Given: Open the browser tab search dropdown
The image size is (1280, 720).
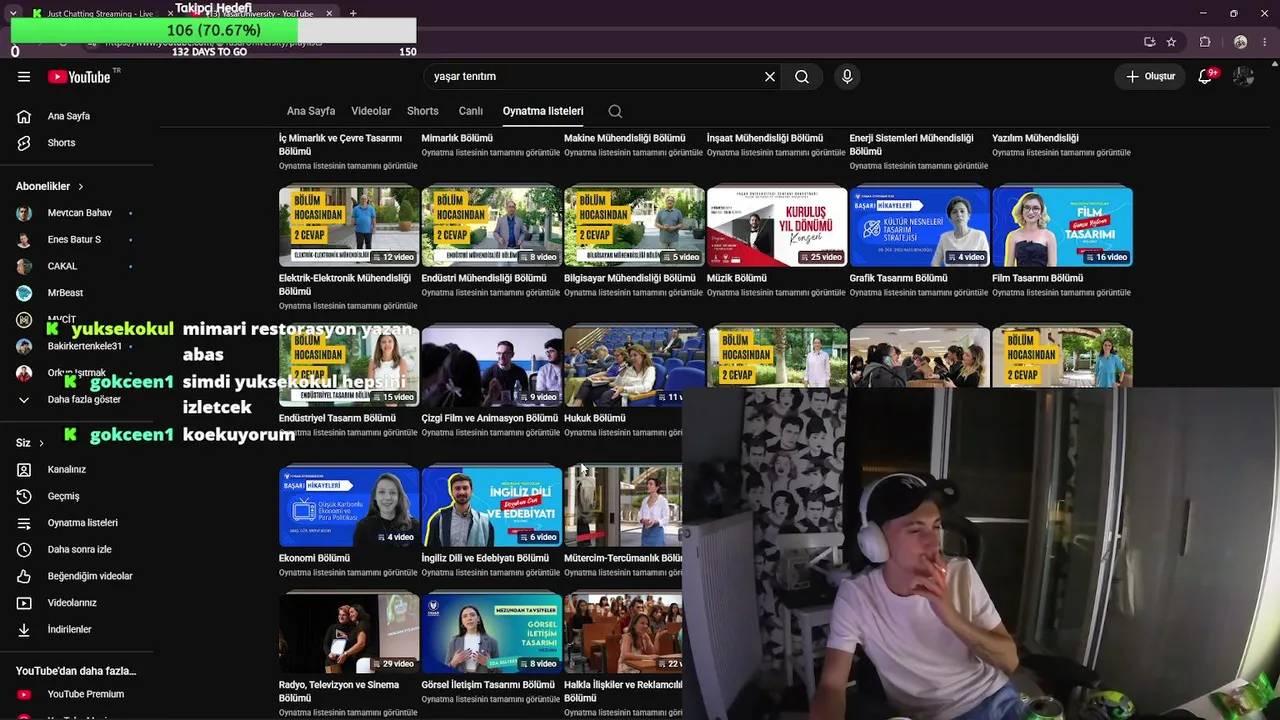Looking at the screenshot, I should pyautogui.click(x=13, y=13).
